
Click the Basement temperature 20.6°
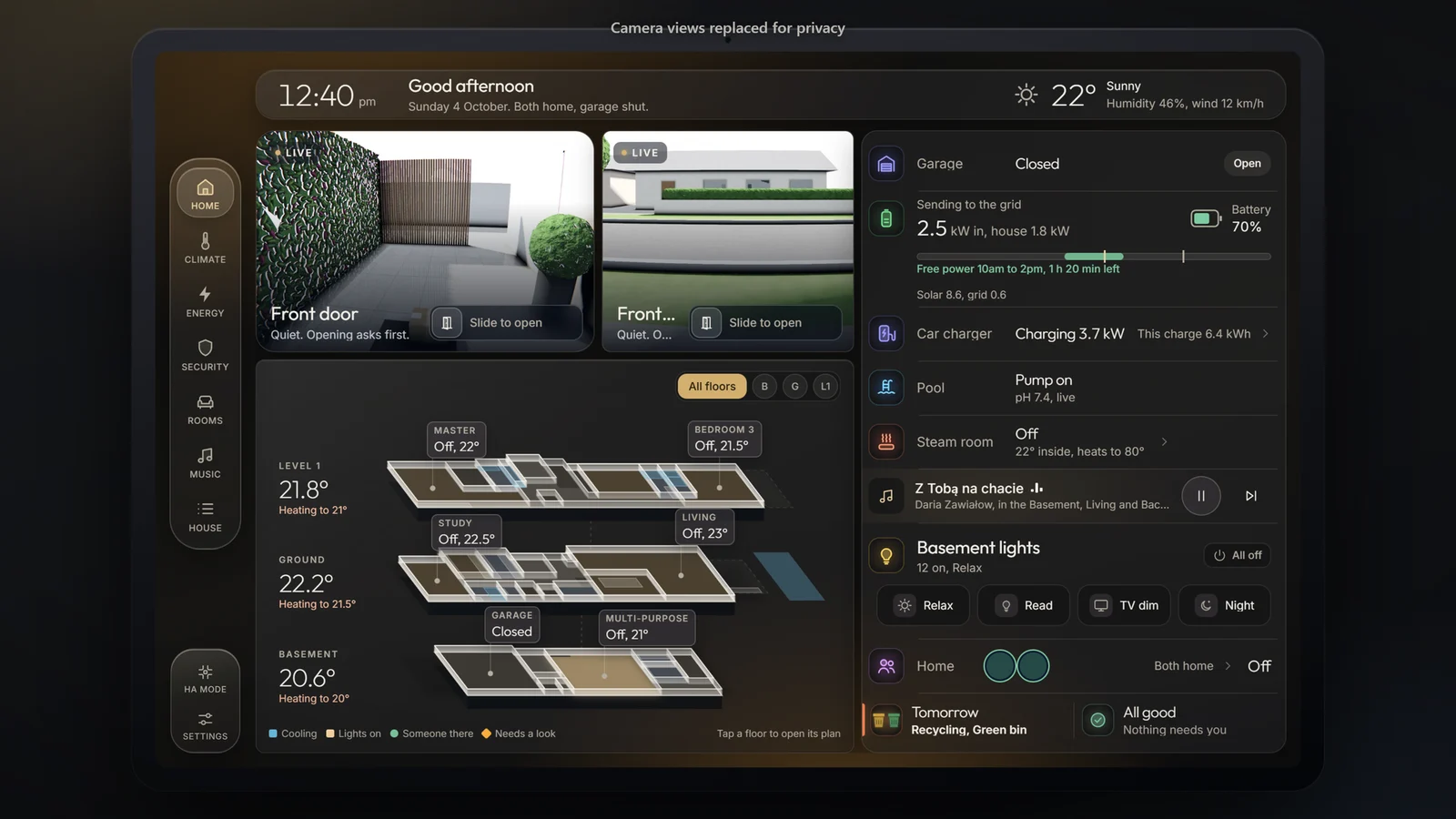308,678
